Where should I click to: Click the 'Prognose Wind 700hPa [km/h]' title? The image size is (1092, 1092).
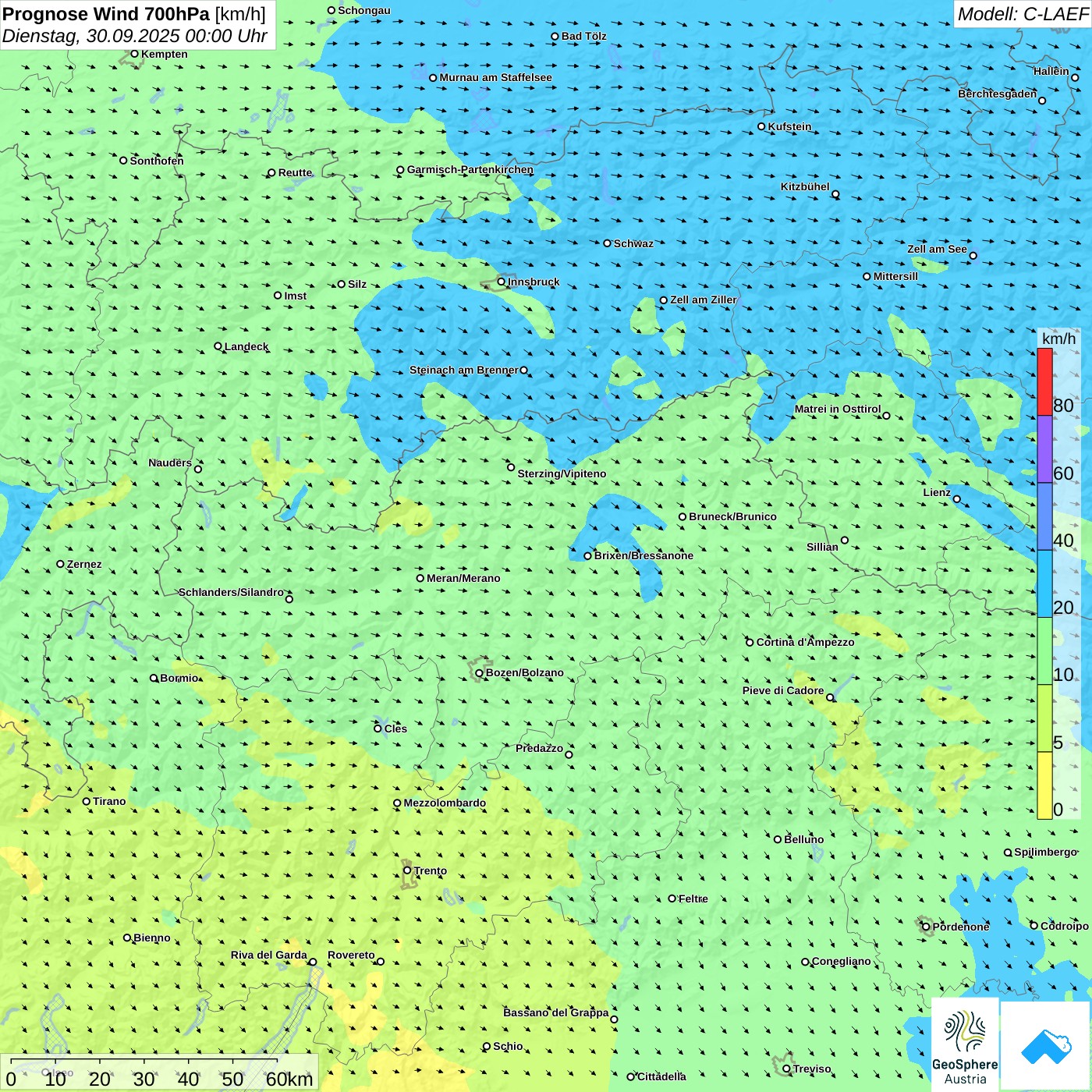(x=134, y=14)
